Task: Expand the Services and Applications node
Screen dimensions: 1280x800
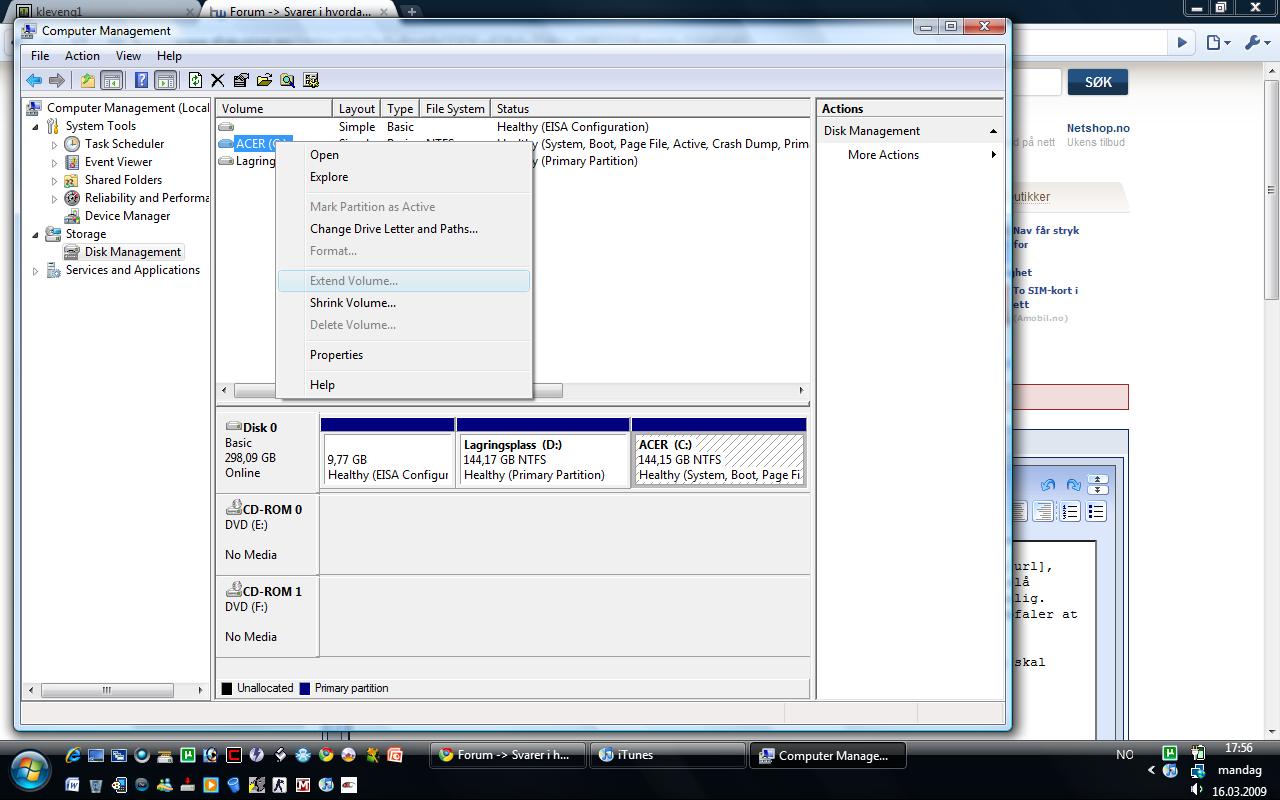Action: tap(36, 270)
